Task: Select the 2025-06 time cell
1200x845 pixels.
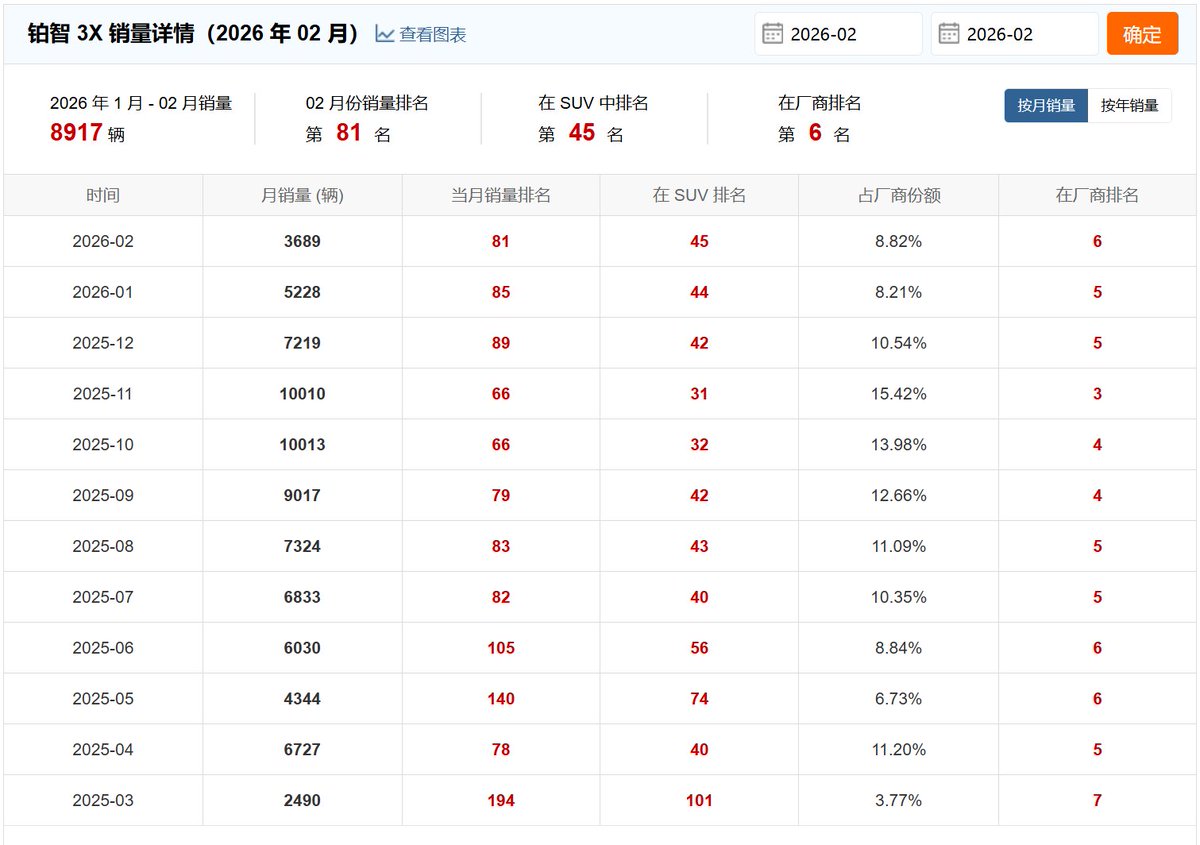Action: (x=103, y=648)
